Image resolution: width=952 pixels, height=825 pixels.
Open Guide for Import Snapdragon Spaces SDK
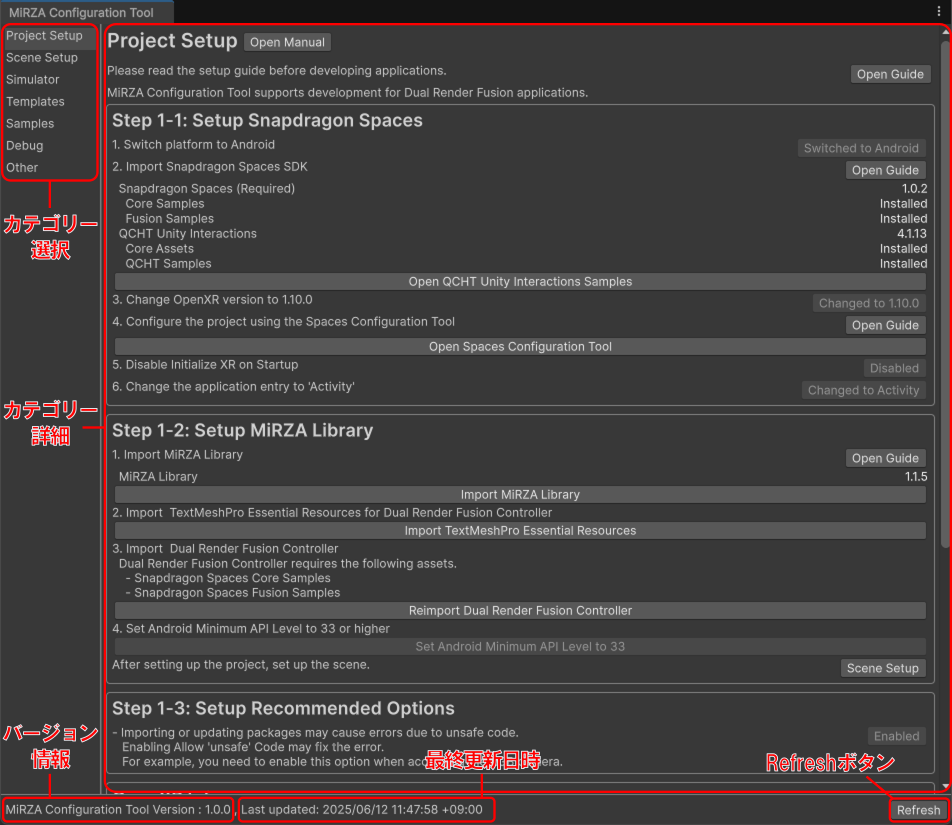coord(885,170)
